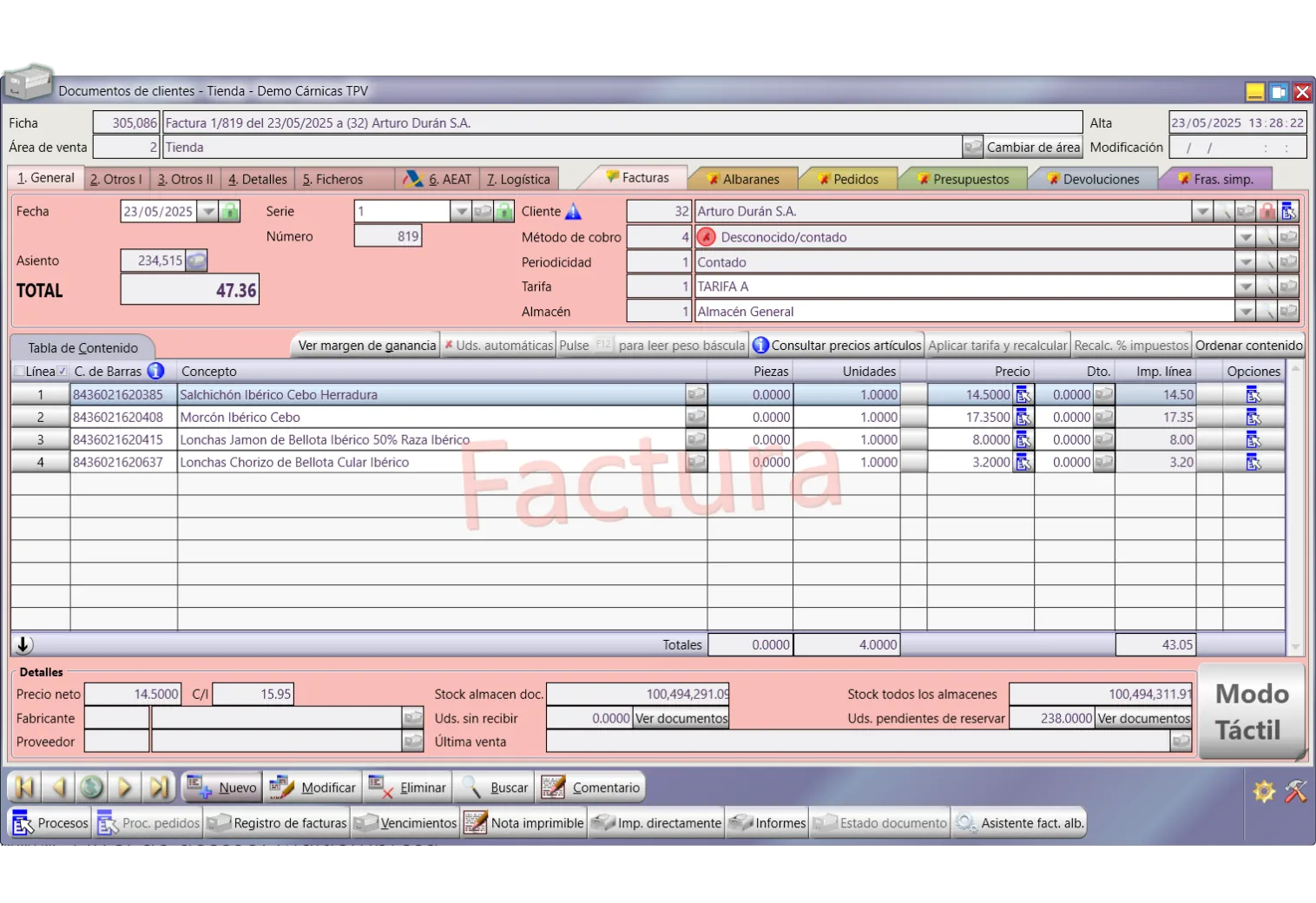Open the Serie dropdown arrow

coord(461,211)
